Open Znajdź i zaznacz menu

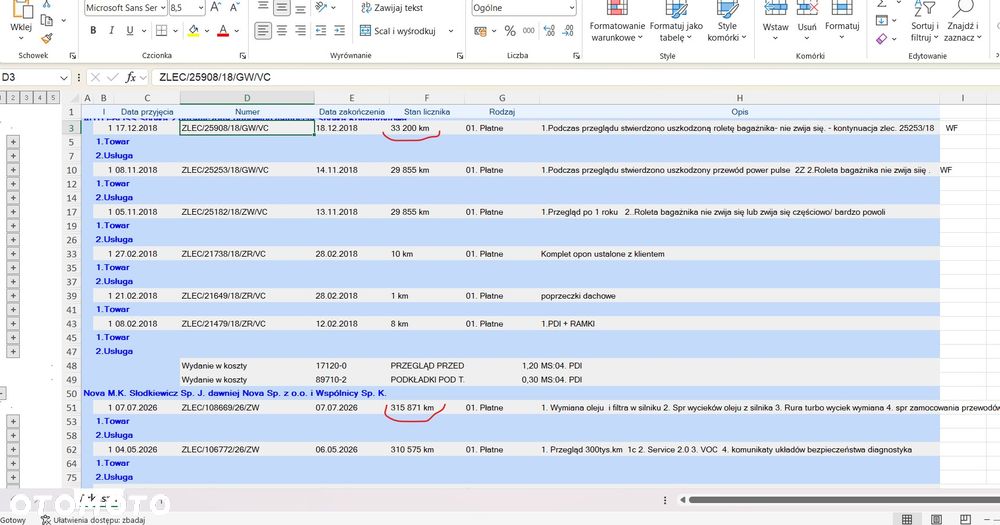tap(962, 22)
